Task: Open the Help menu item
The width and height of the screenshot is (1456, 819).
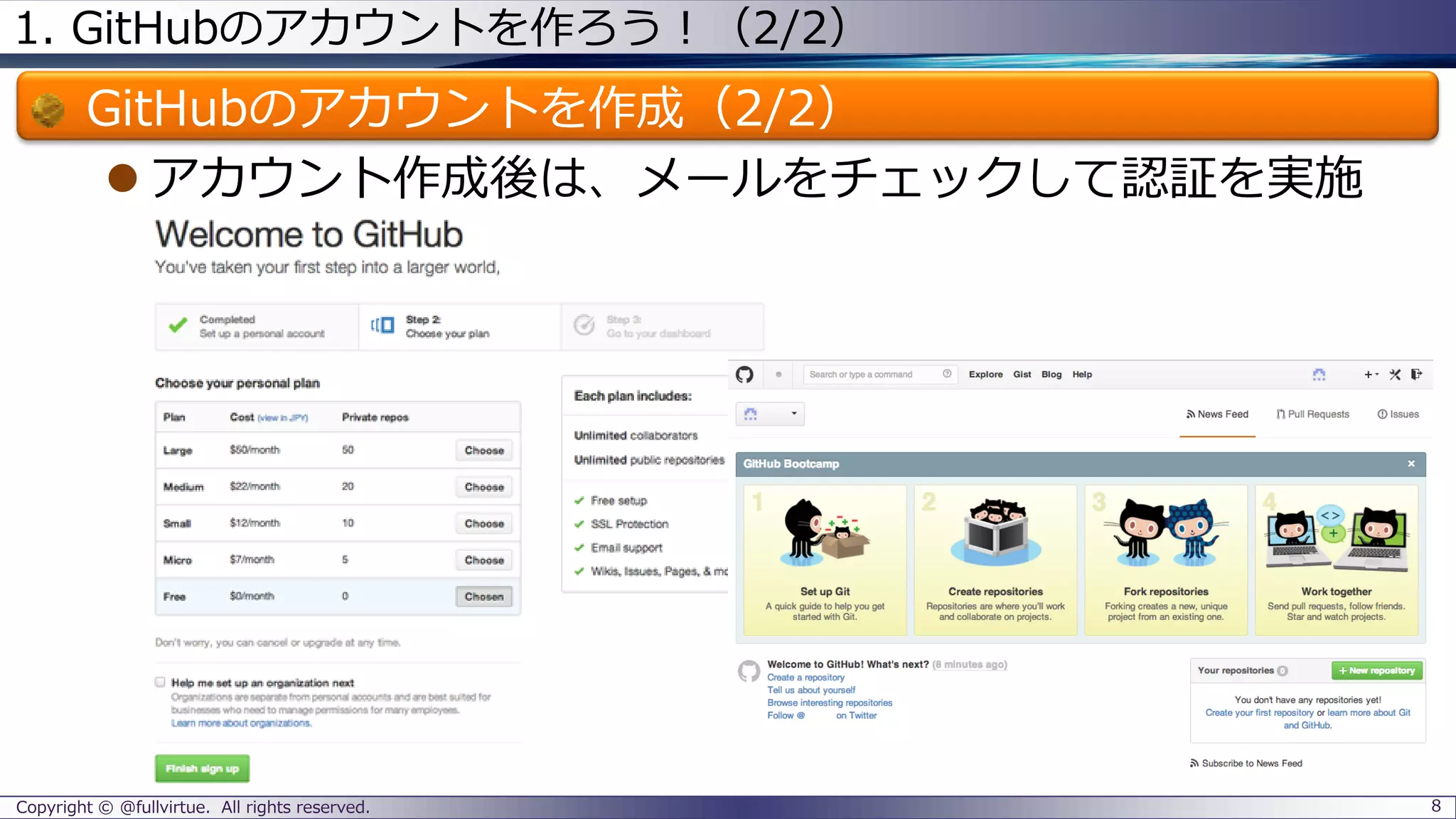Action: point(1082,375)
